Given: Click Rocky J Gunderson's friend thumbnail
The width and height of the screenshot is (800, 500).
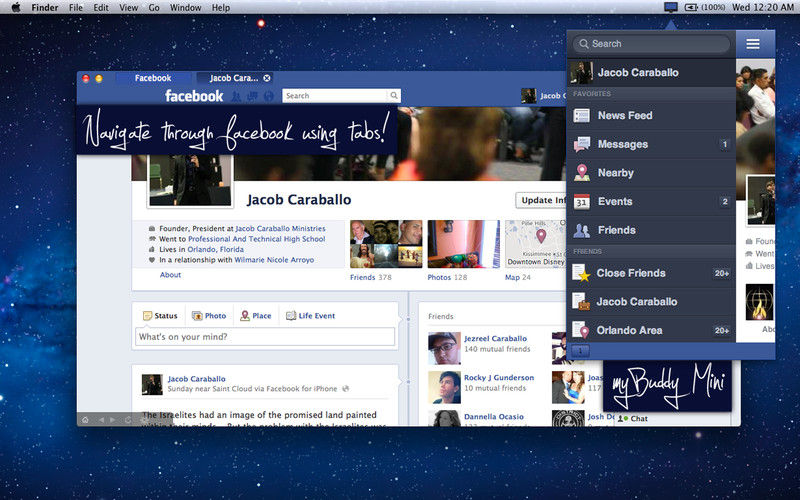Looking at the screenshot, I should pos(444,388).
